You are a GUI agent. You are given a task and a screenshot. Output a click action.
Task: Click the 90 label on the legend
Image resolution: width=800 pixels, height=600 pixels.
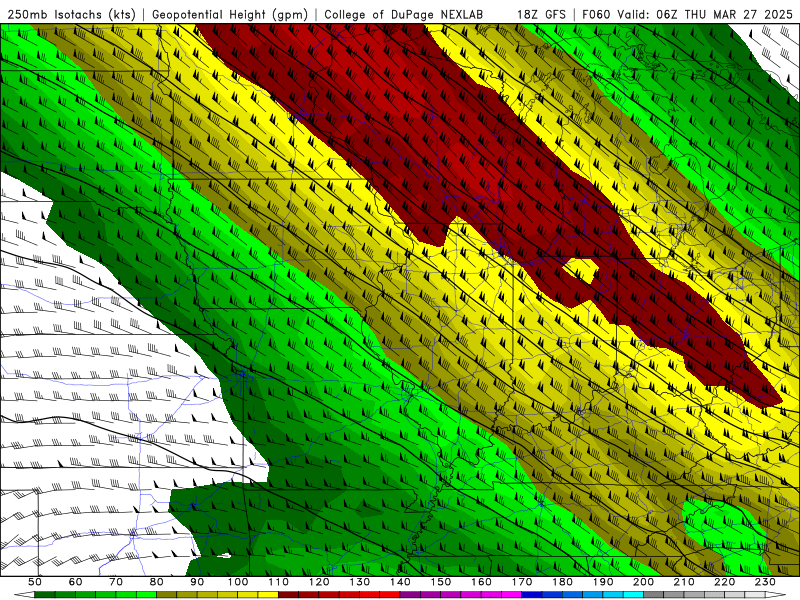(x=197, y=582)
